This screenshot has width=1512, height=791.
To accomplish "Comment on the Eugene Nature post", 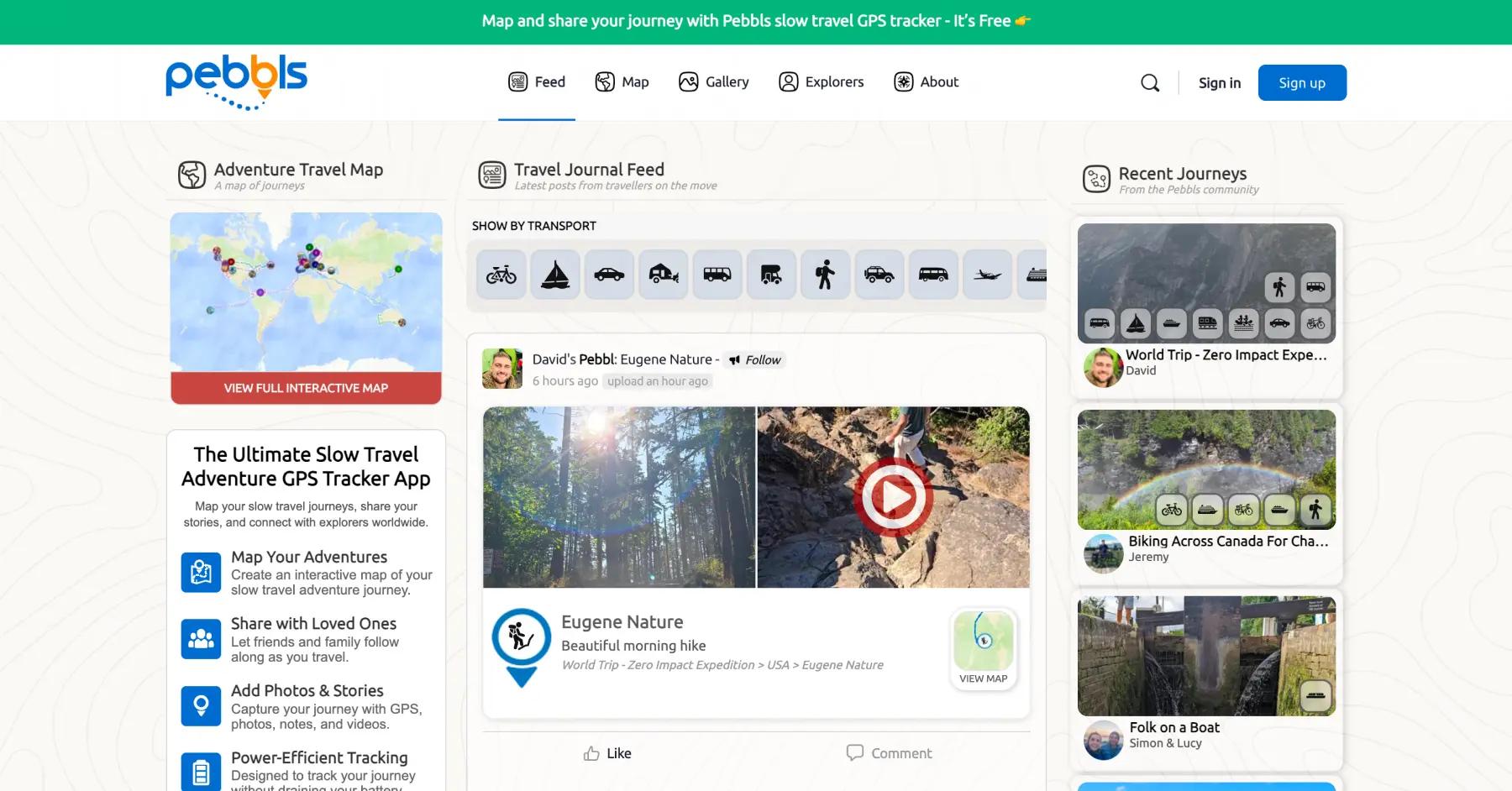I will [889, 753].
